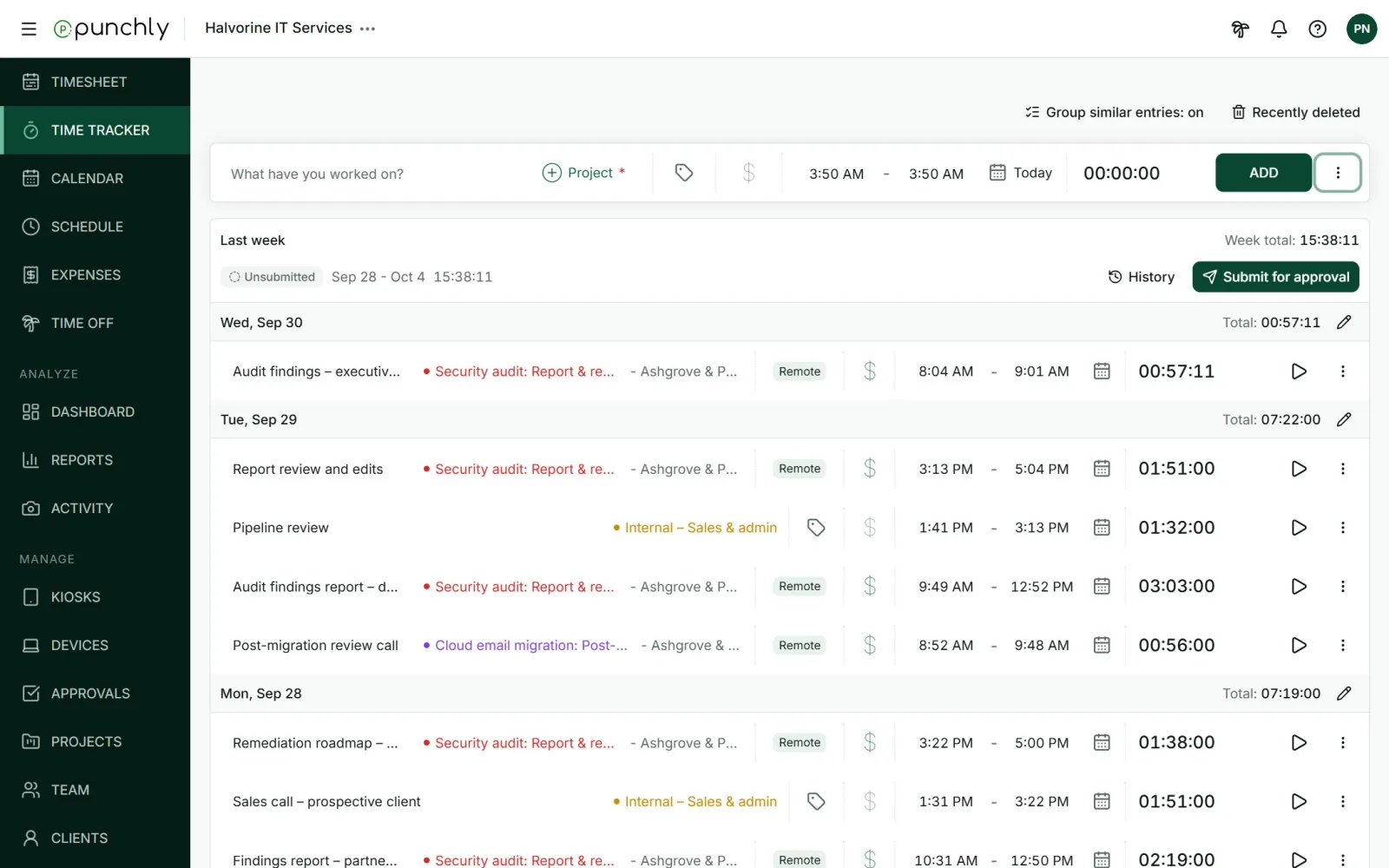Open Expenses from sidebar
The height and width of the screenshot is (868, 1389).
(x=95, y=274)
